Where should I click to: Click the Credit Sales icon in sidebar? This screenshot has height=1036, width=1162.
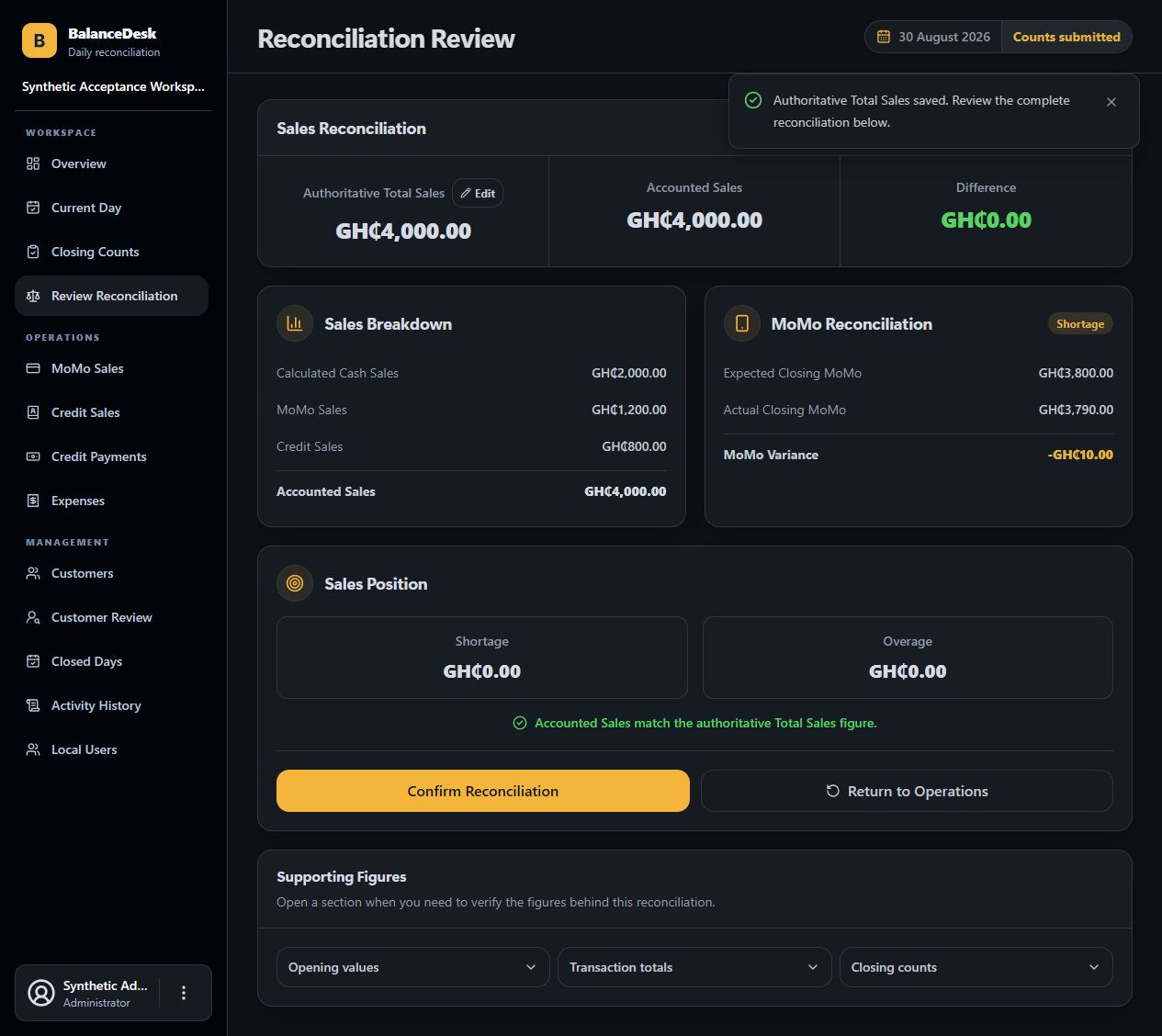[33, 412]
